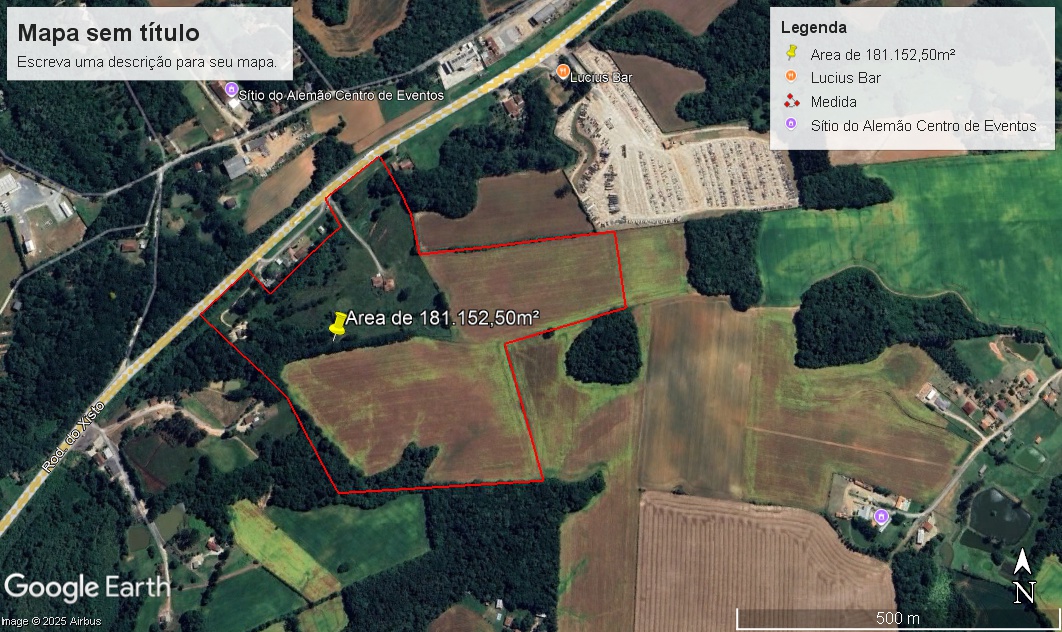Click the 'Rod. do Xisto' road label

tap(74, 436)
